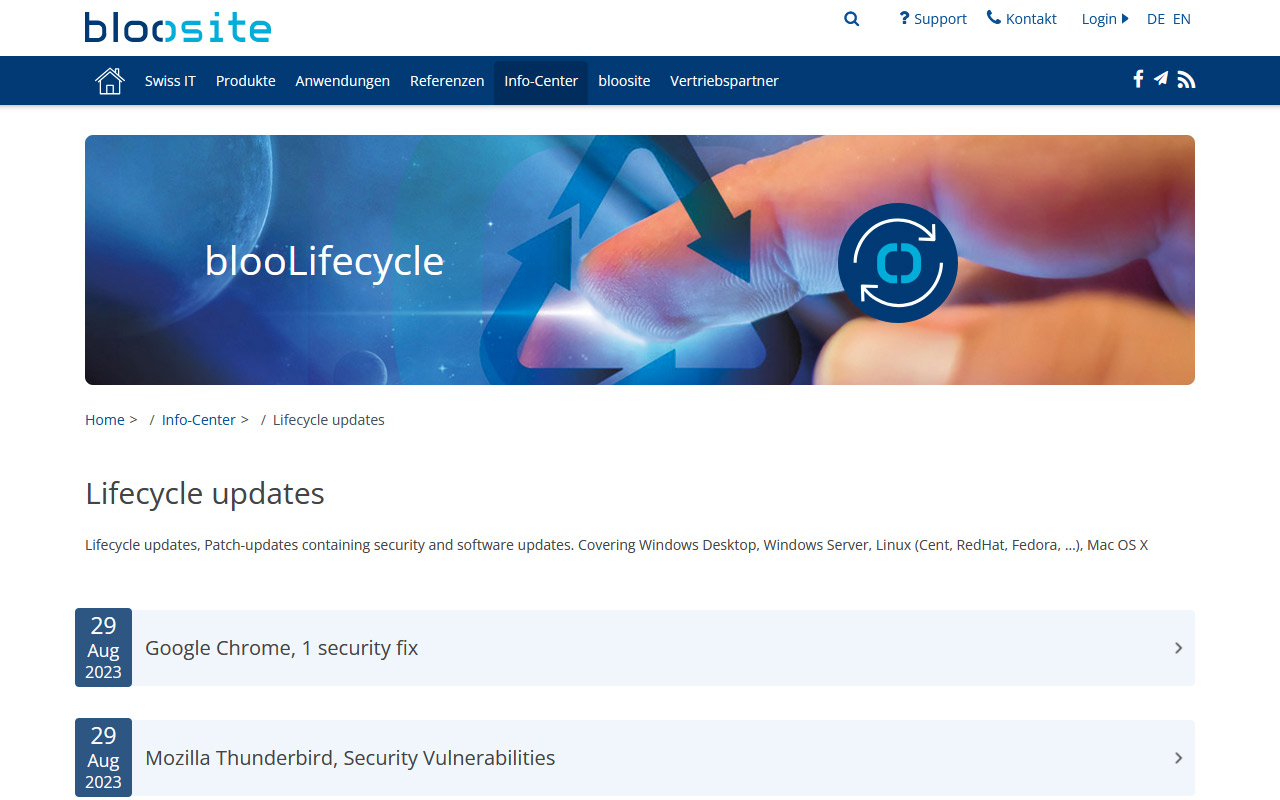Viewport: 1280px width, 800px height.
Task: Open Support with question mark icon
Action: pyautogui.click(x=932, y=19)
